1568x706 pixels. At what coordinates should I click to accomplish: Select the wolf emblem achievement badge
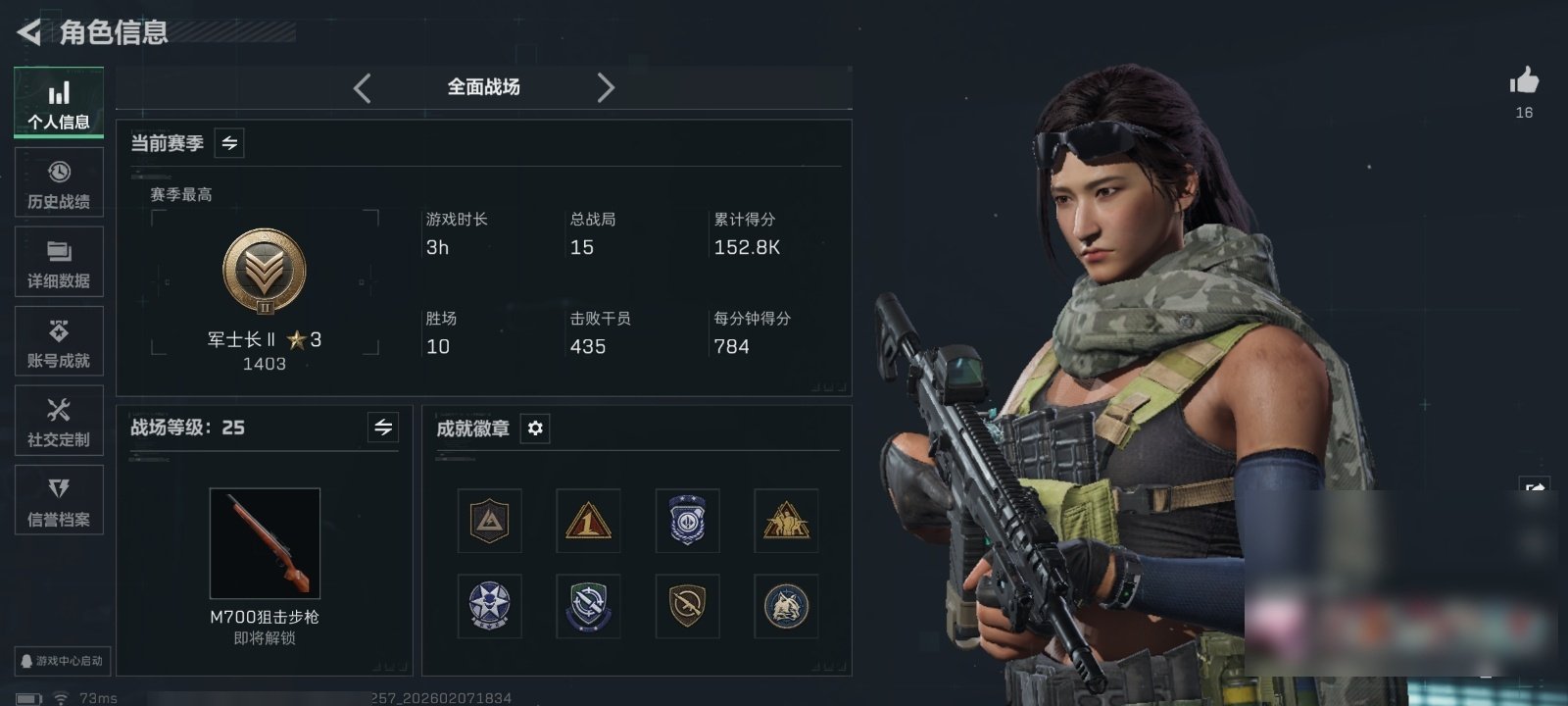click(x=786, y=606)
